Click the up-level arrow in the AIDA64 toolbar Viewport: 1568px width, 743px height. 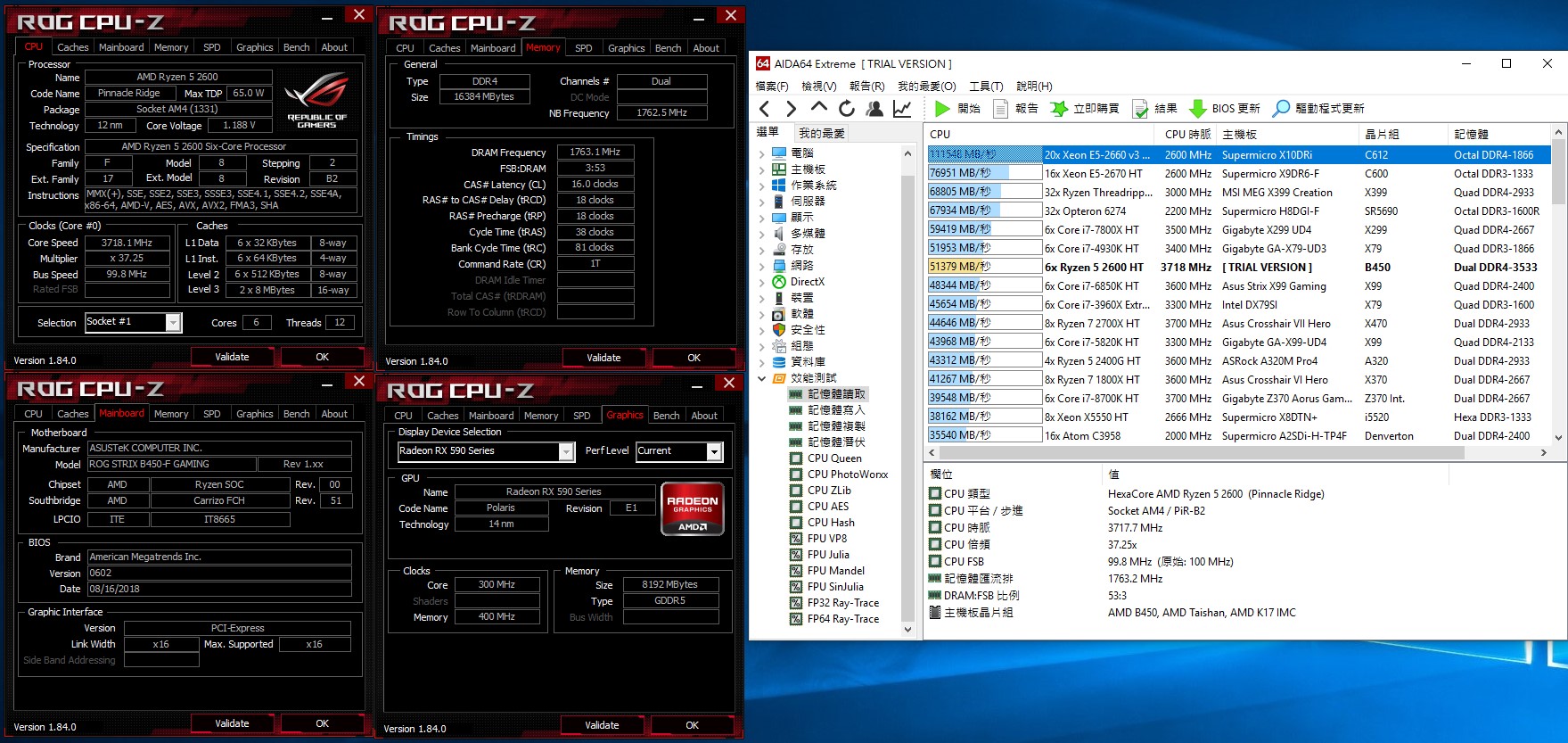click(x=819, y=108)
